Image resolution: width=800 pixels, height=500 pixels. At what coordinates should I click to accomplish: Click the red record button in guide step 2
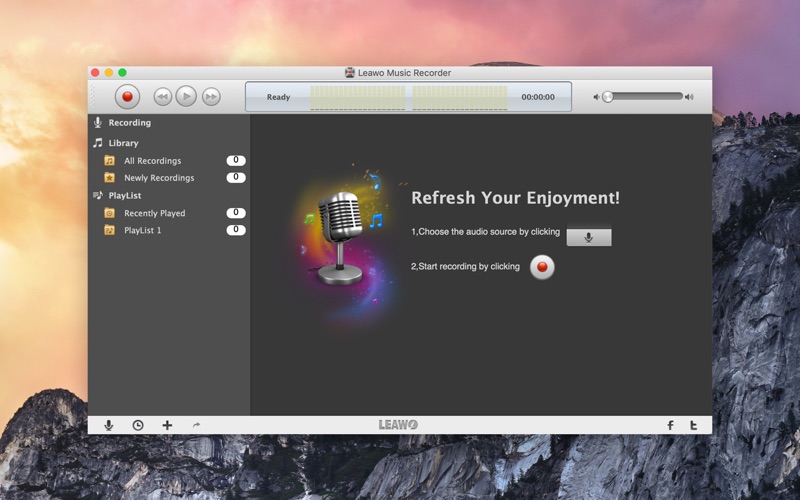pos(542,267)
